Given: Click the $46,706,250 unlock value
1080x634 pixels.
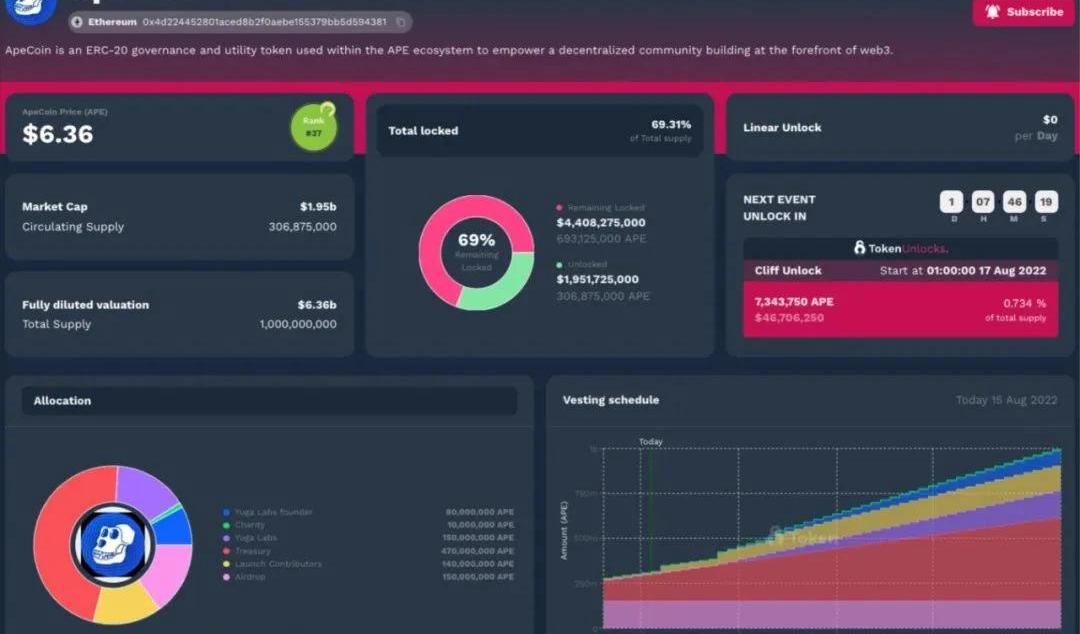Looking at the screenshot, I should click(x=789, y=318).
